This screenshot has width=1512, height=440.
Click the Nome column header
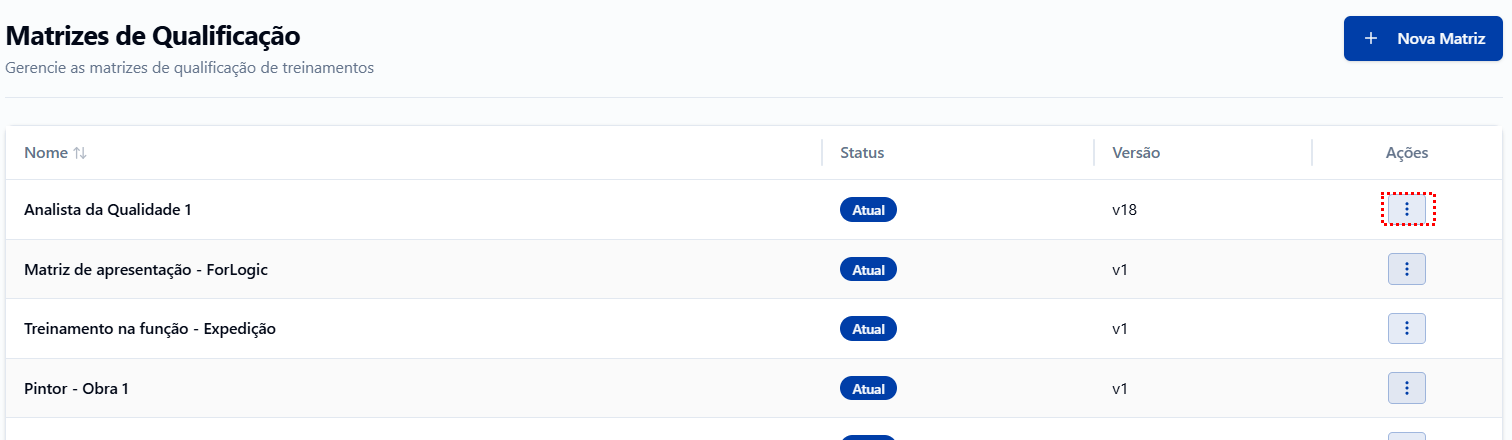[45, 153]
